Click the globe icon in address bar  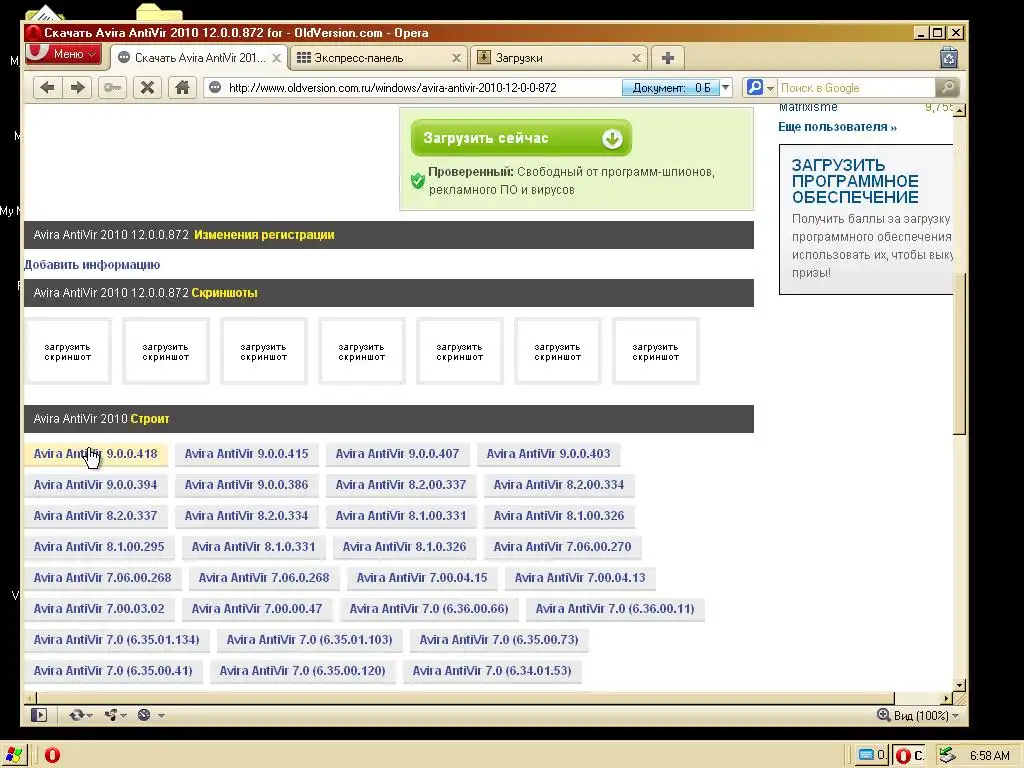215,88
